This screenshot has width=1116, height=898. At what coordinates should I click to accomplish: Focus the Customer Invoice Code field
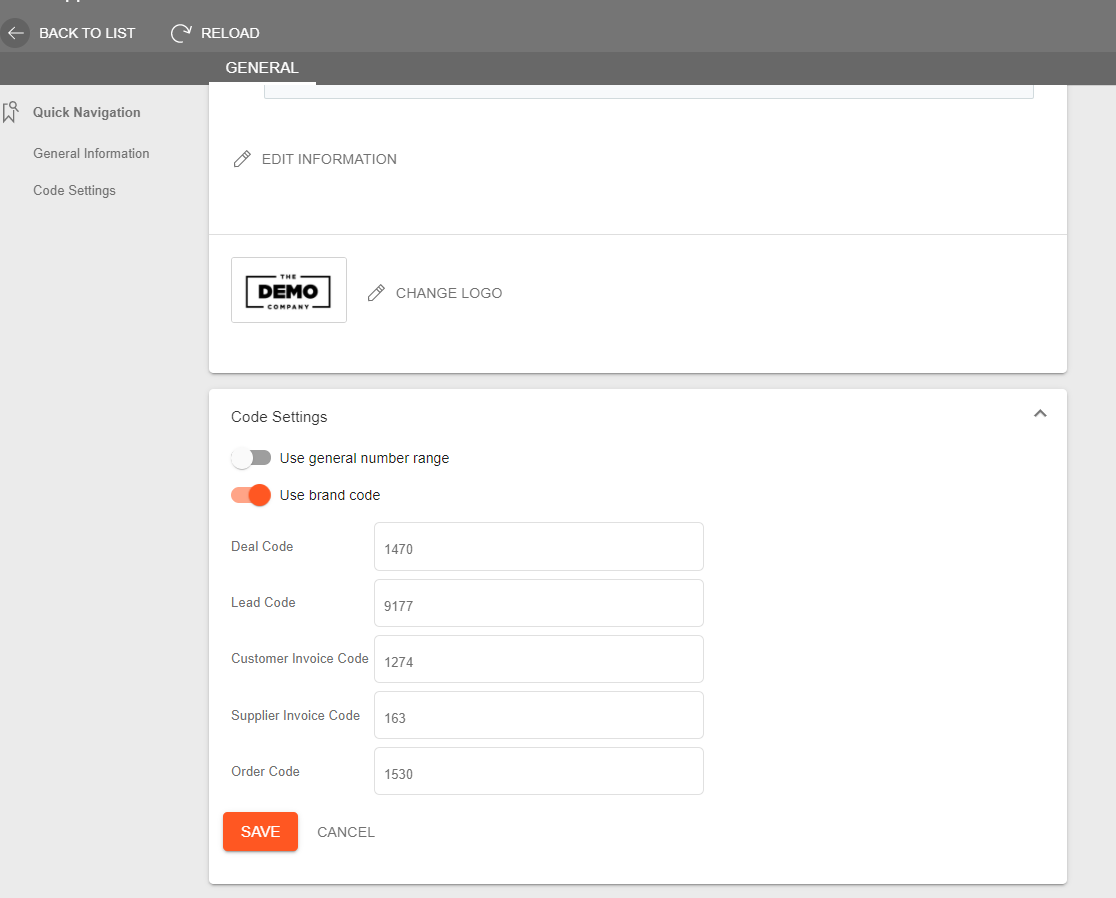coord(539,659)
